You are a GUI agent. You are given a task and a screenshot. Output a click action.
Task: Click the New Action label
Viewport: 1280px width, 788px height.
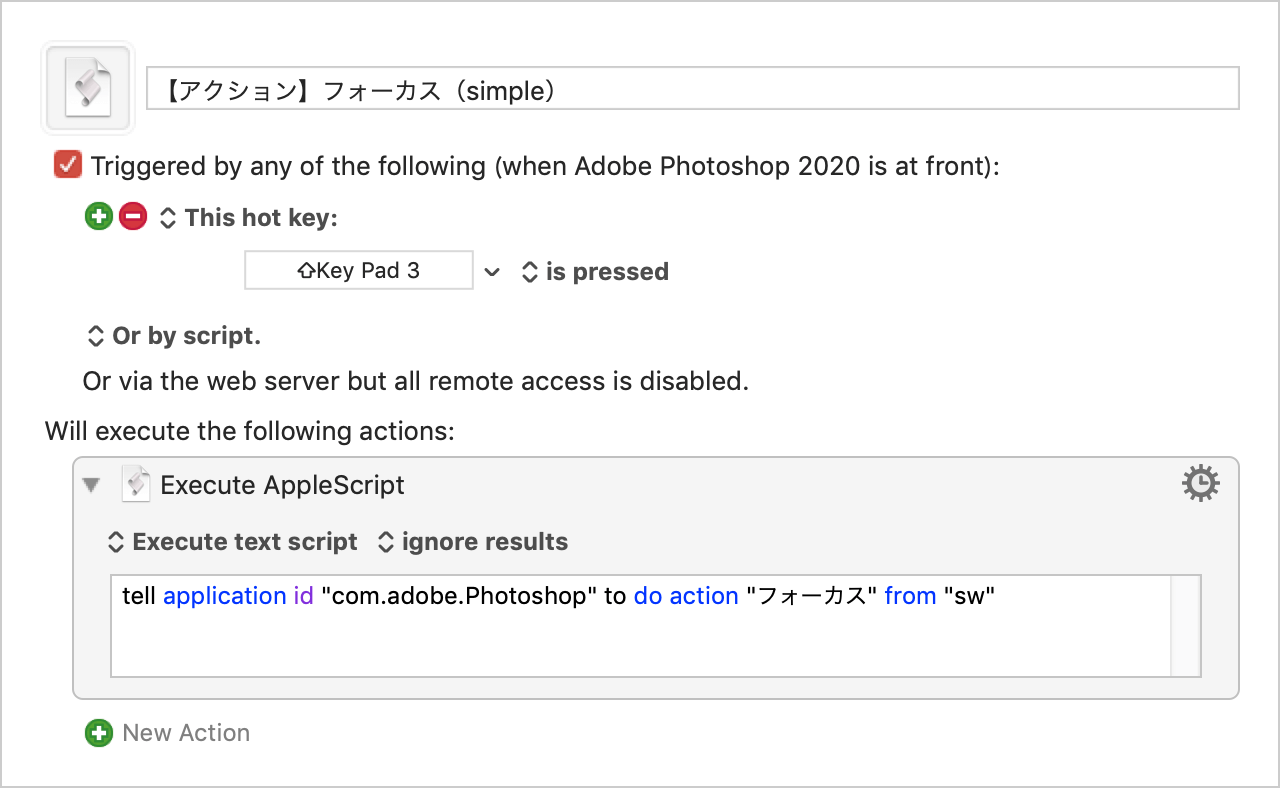[x=186, y=733]
